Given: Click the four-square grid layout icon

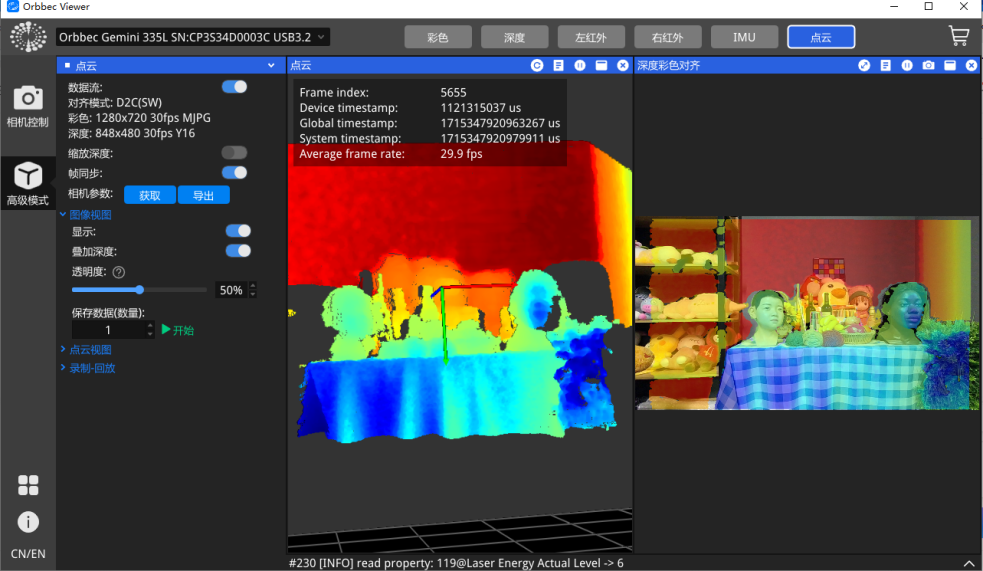Looking at the screenshot, I should pyautogui.click(x=28, y=485).
